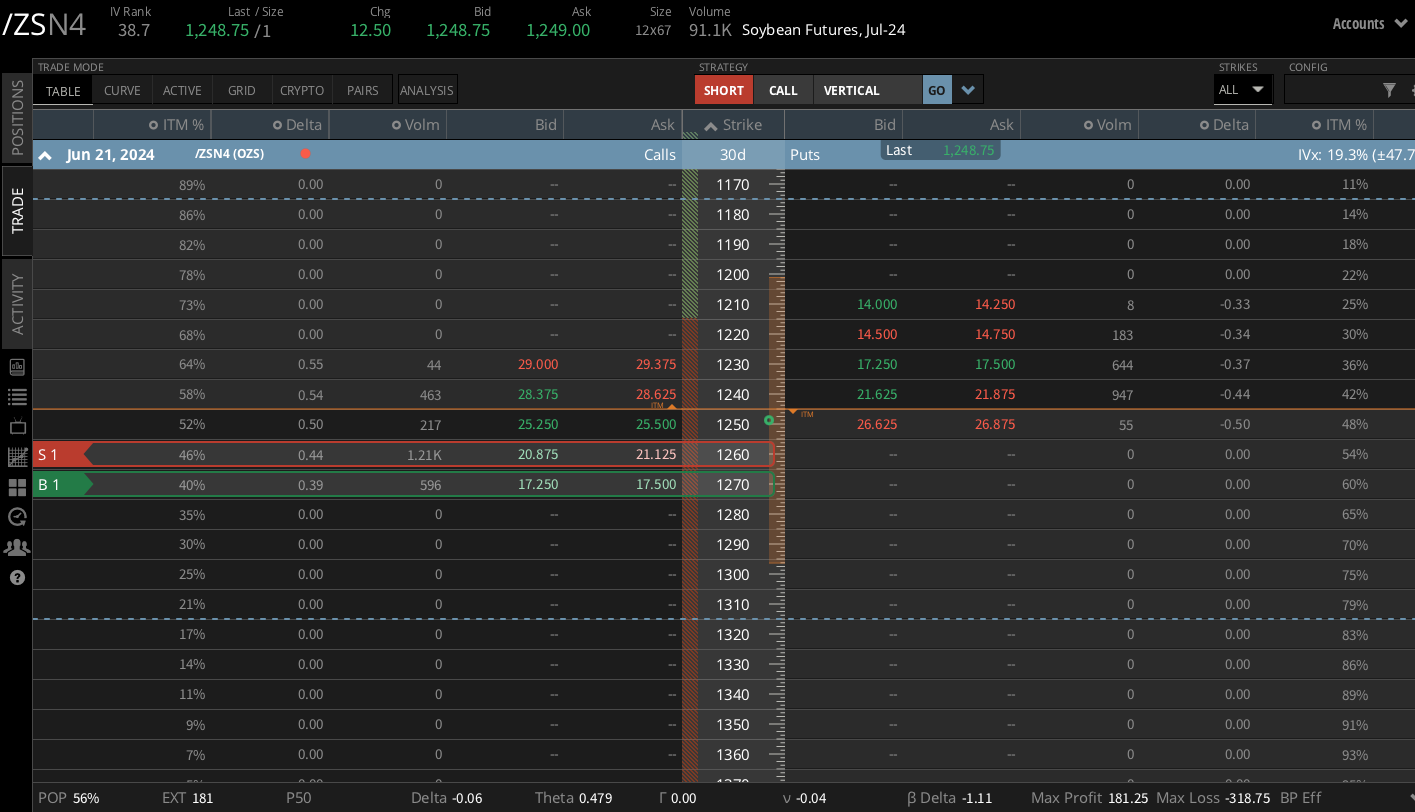This screenshot has width=1415, height=812.
Task: Toggle the CALL option type button
Action: pyautogui.click(x=783, y=90)
